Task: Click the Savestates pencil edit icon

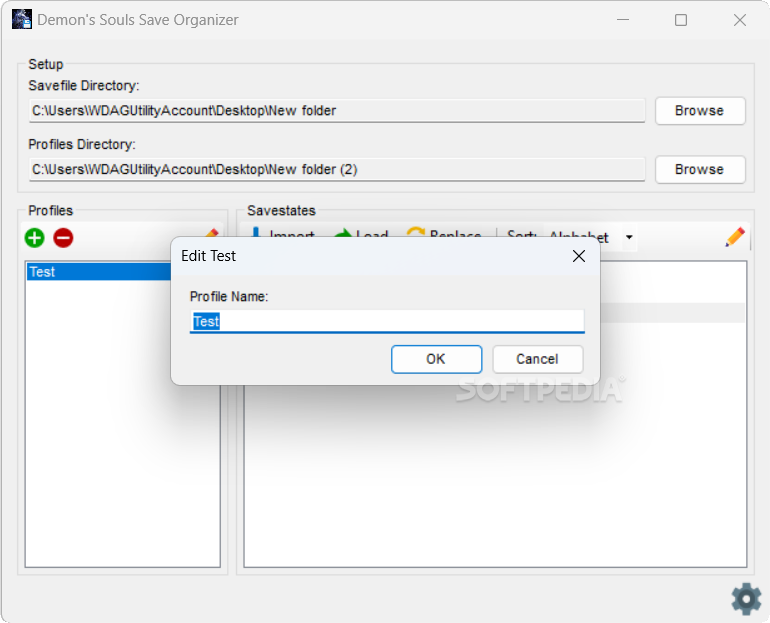Action: 735,237
